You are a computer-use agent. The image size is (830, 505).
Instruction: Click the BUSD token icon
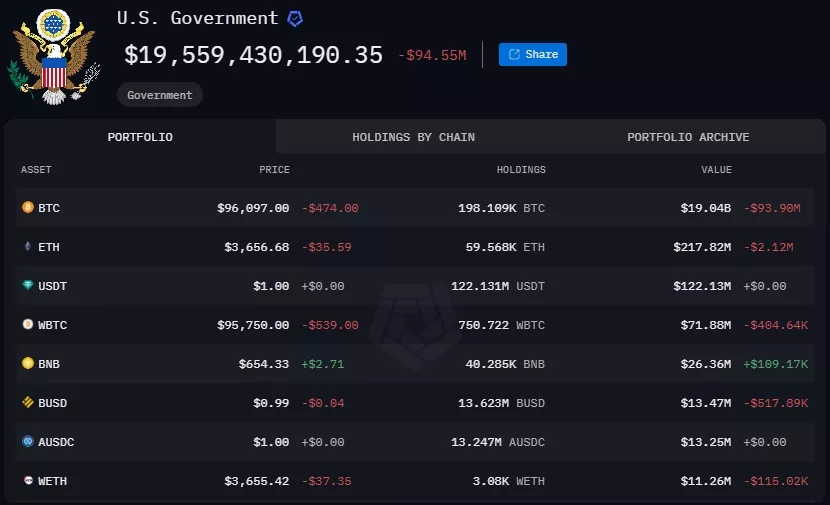(x=27, y=403)
